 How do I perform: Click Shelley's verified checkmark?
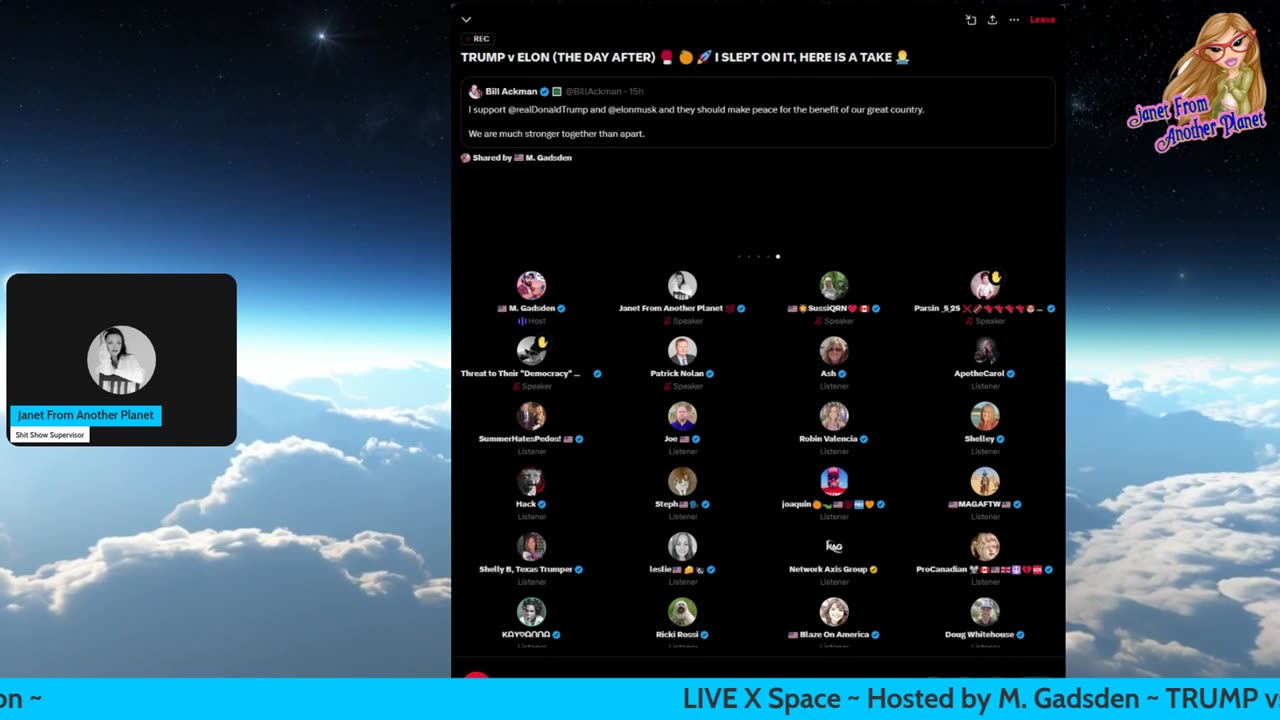[x=1000, y=438]
